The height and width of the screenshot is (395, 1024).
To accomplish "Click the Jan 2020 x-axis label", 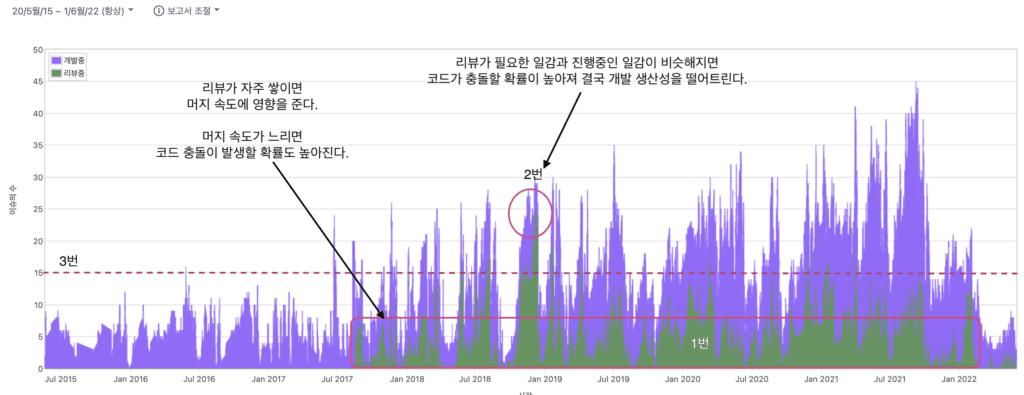I will 682,378.
